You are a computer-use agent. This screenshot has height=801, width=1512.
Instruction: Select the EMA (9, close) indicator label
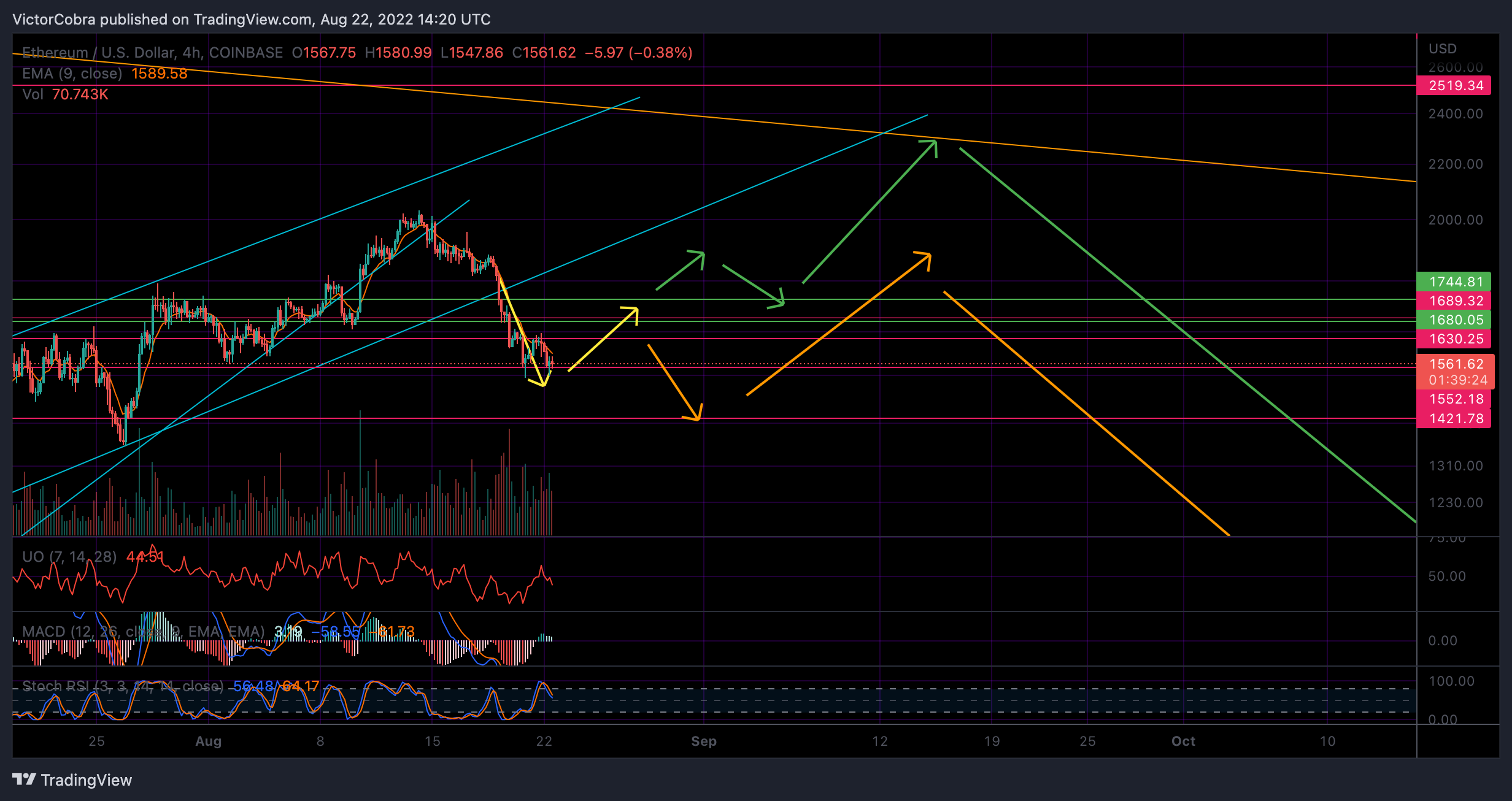click(72, 74)
